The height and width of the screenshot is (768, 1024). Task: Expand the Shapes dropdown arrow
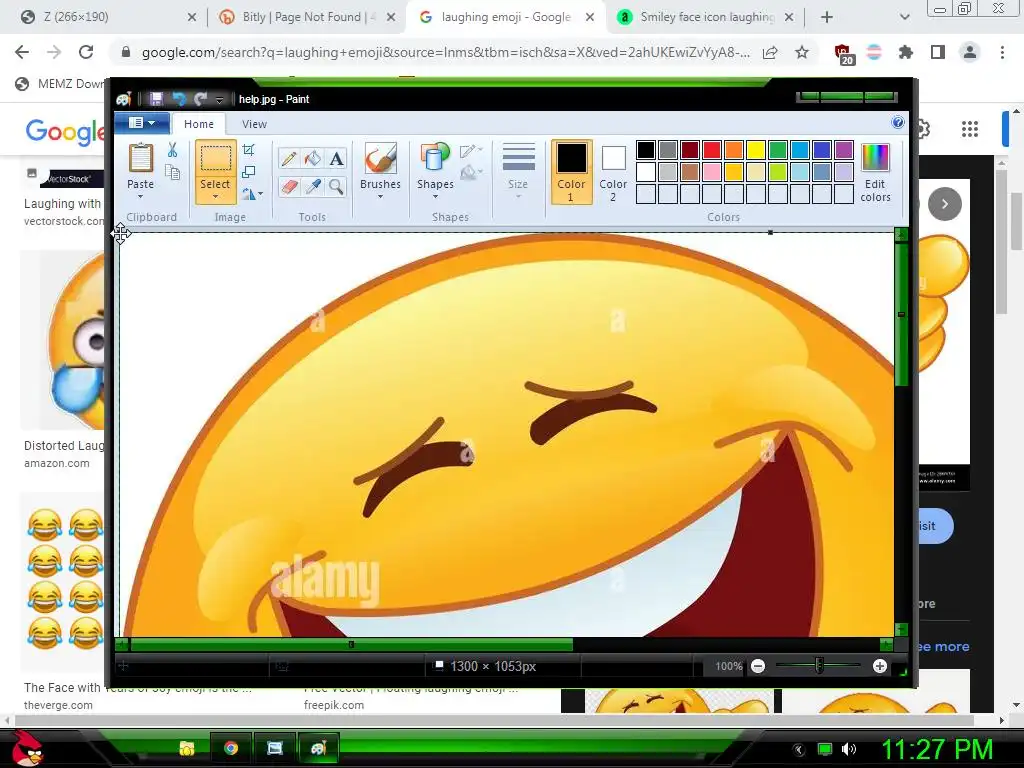pos(435,197)
